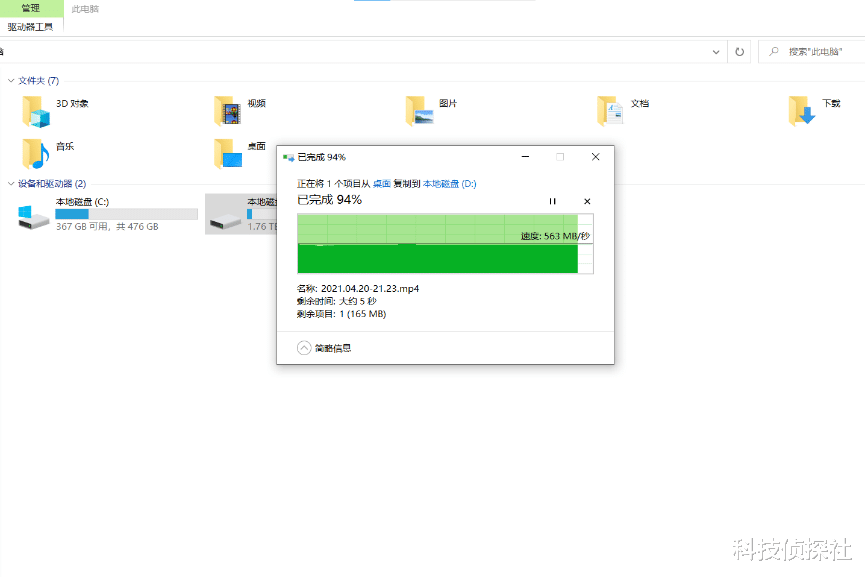Collapse the 设备和驱动器 (2) group

point(10,183)
